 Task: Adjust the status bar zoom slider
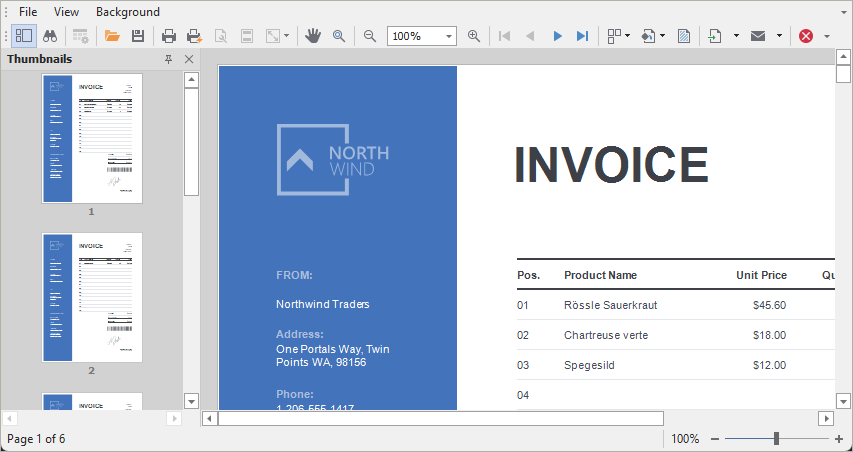click(x=776, y=438)
